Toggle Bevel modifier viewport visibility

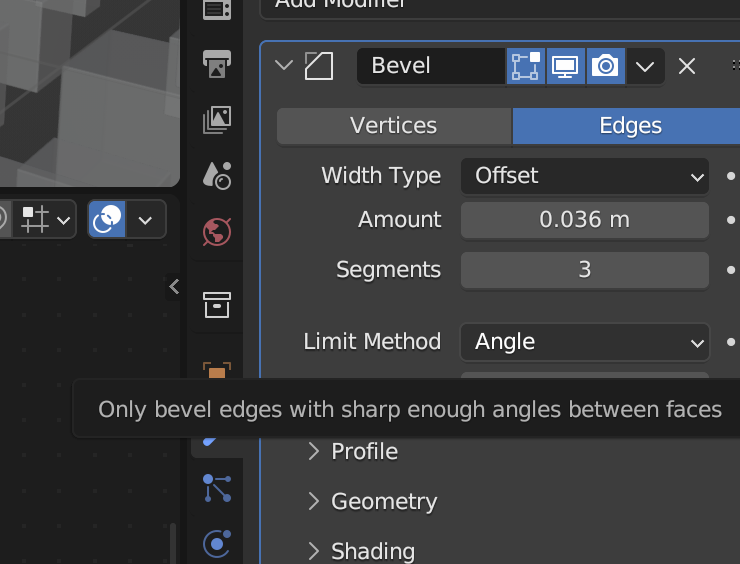point(565,66)
